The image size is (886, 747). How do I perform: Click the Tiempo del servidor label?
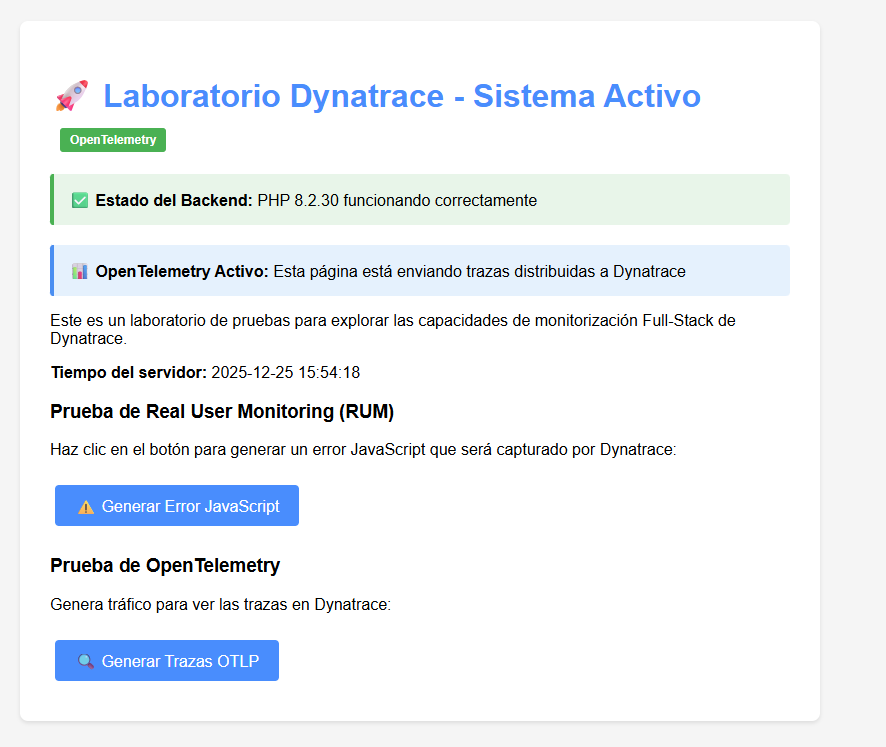(129, 373)
